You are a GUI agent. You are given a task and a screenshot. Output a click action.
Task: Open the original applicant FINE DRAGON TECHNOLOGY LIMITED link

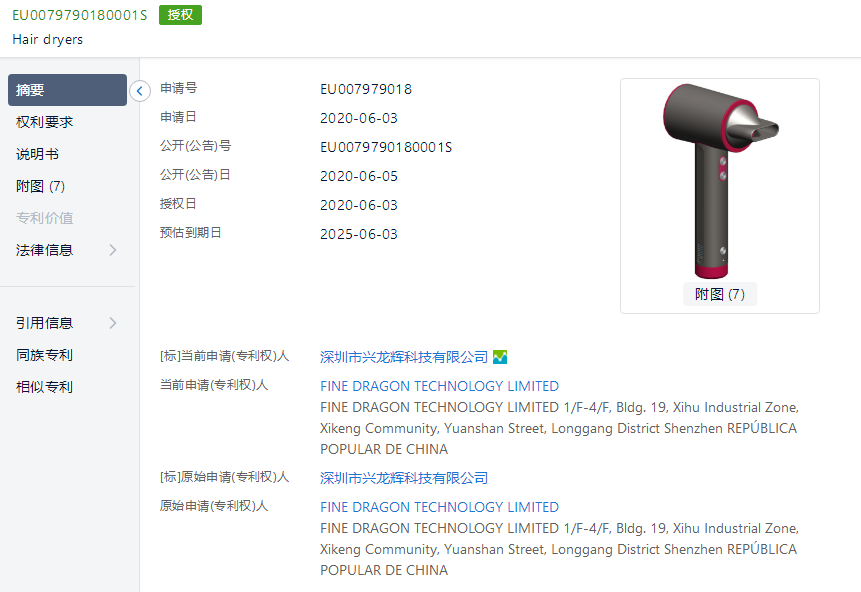tap(439, 507)
